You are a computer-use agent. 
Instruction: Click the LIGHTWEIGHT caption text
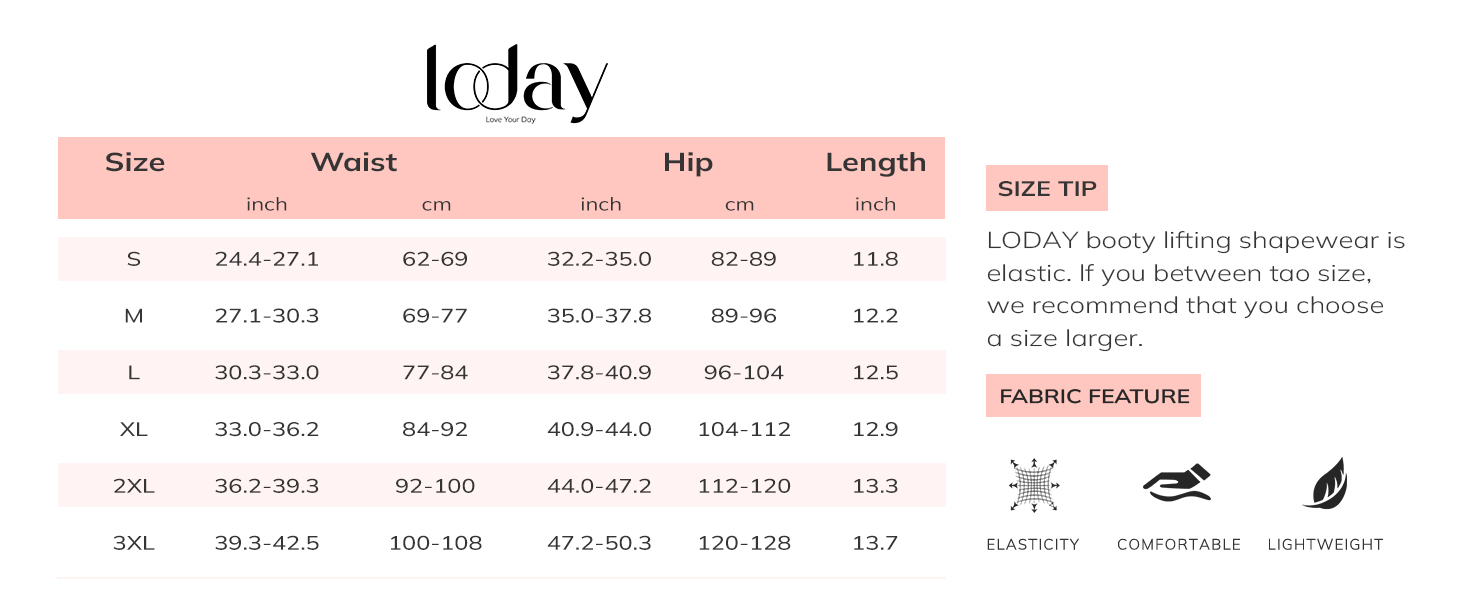pyautogui.click(x=1325, y=545)
